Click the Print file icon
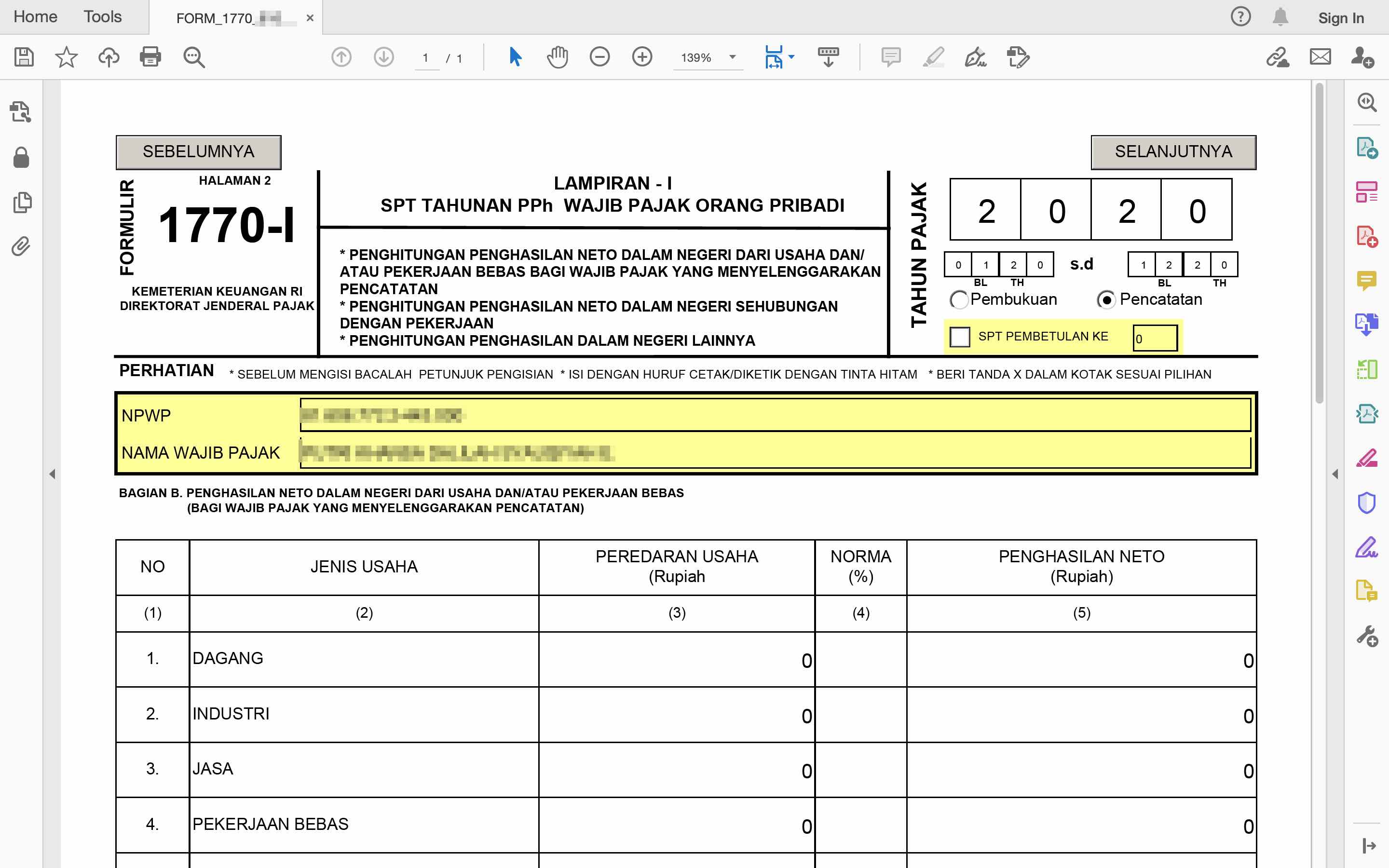 tap(150, 57)
